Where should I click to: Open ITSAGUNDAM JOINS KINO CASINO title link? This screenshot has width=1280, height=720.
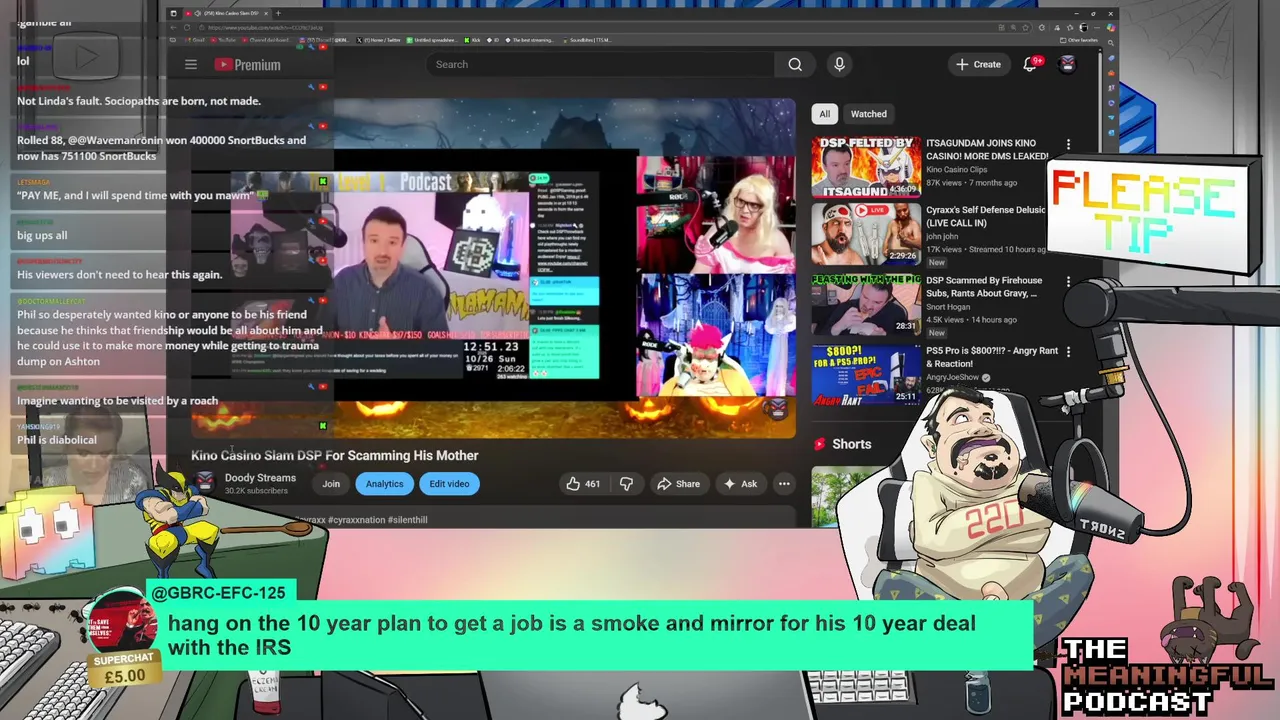pyautogui.click(x=986, y=149)
